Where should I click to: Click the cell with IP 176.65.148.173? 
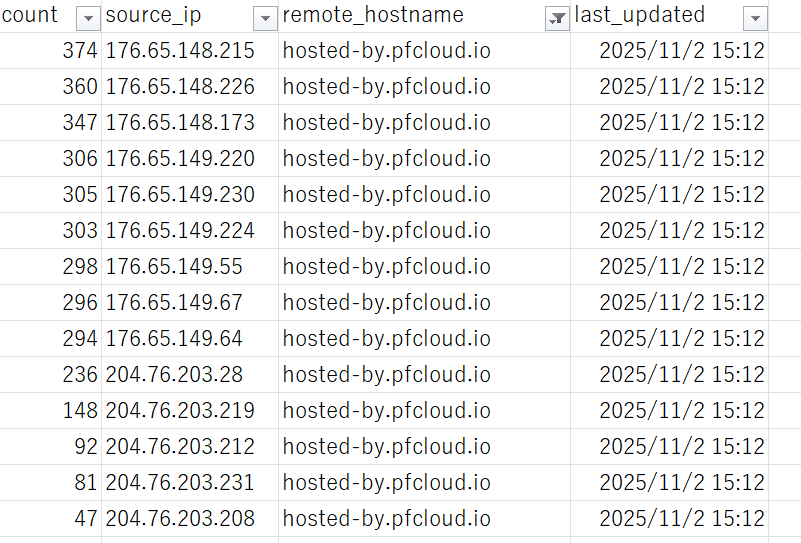pyautogui.click(x=180, y=123)
